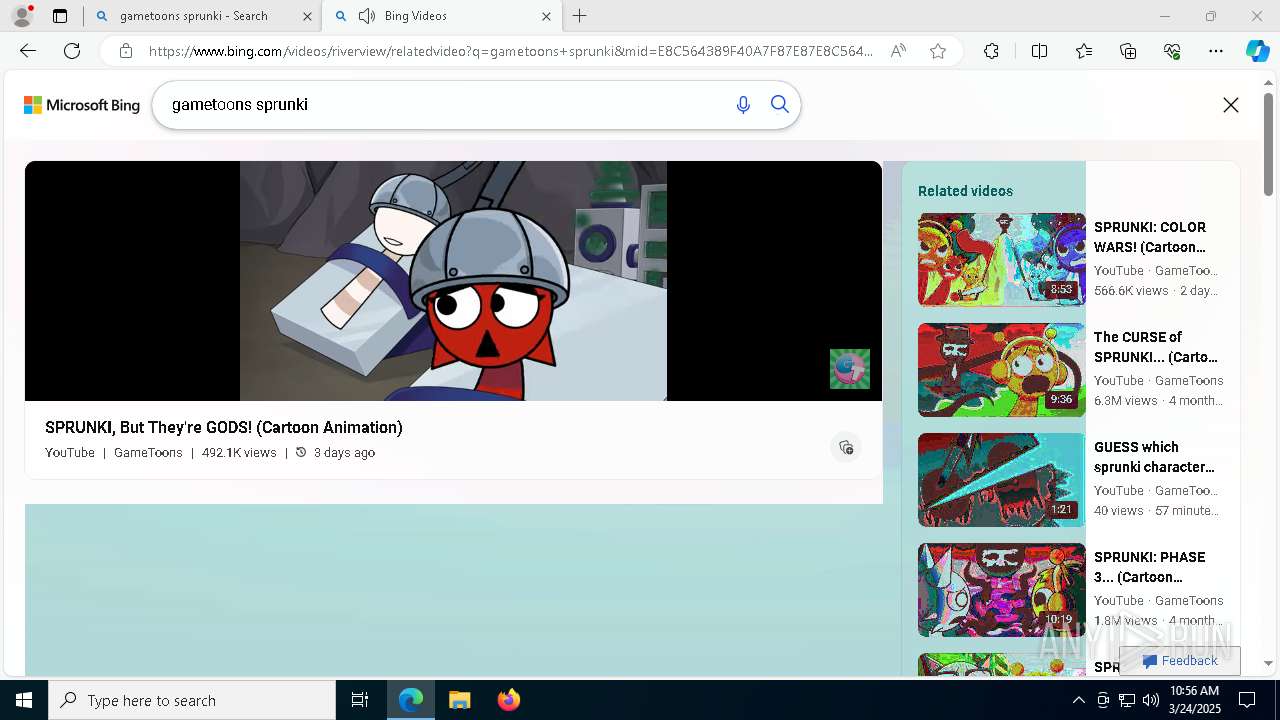This screenshot has height=720, width=1280.
Task: Open the Windows Start menu
Action: point(24,700)
